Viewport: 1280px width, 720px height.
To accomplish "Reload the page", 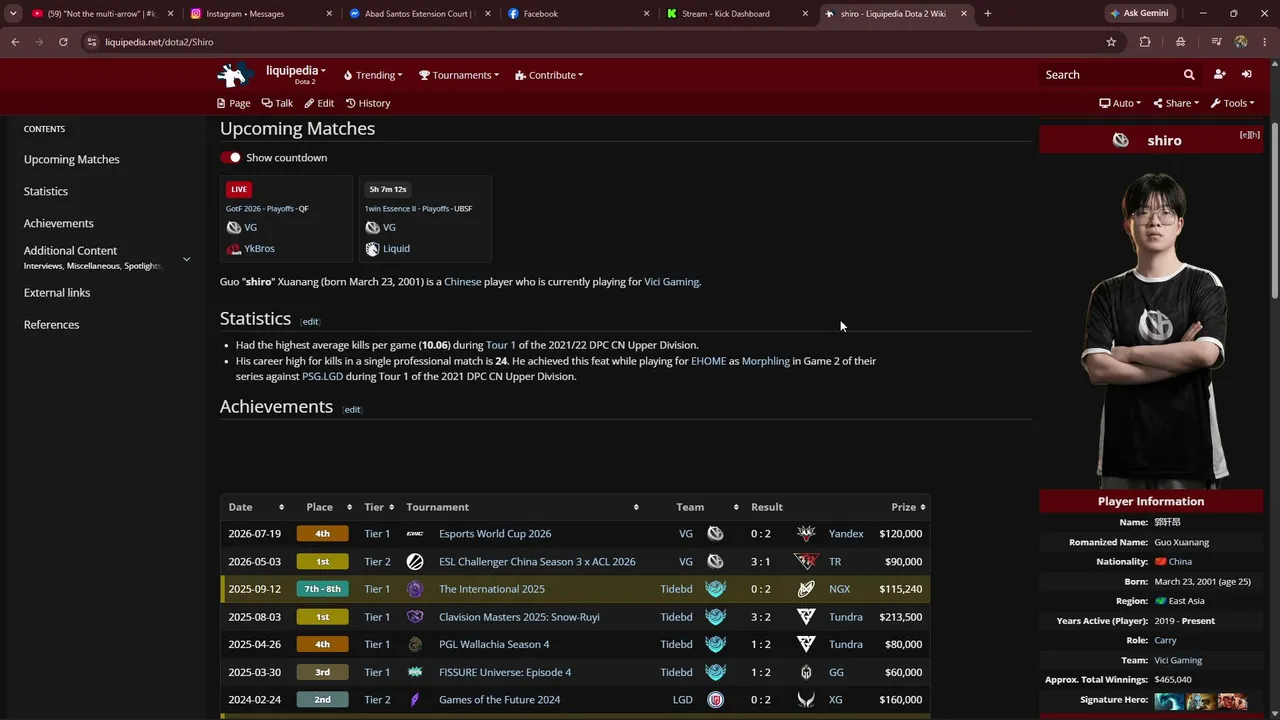I will 63,42.
